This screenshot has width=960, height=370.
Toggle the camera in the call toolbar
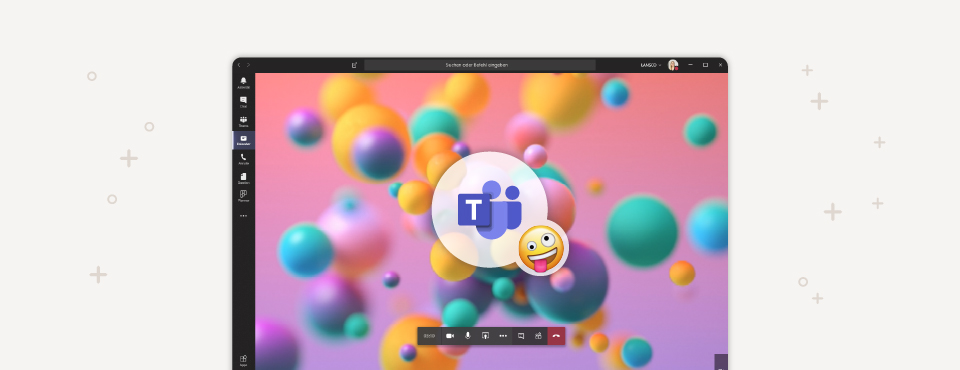click(450, 336)
